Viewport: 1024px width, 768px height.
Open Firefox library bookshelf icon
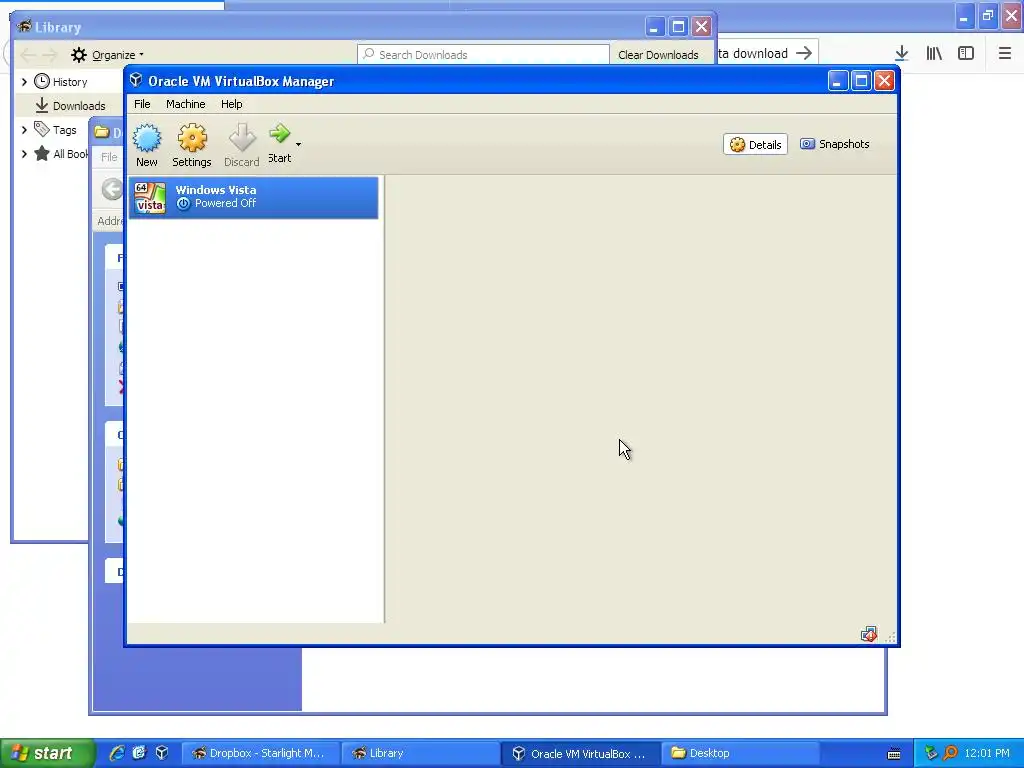tap(934, 54)
